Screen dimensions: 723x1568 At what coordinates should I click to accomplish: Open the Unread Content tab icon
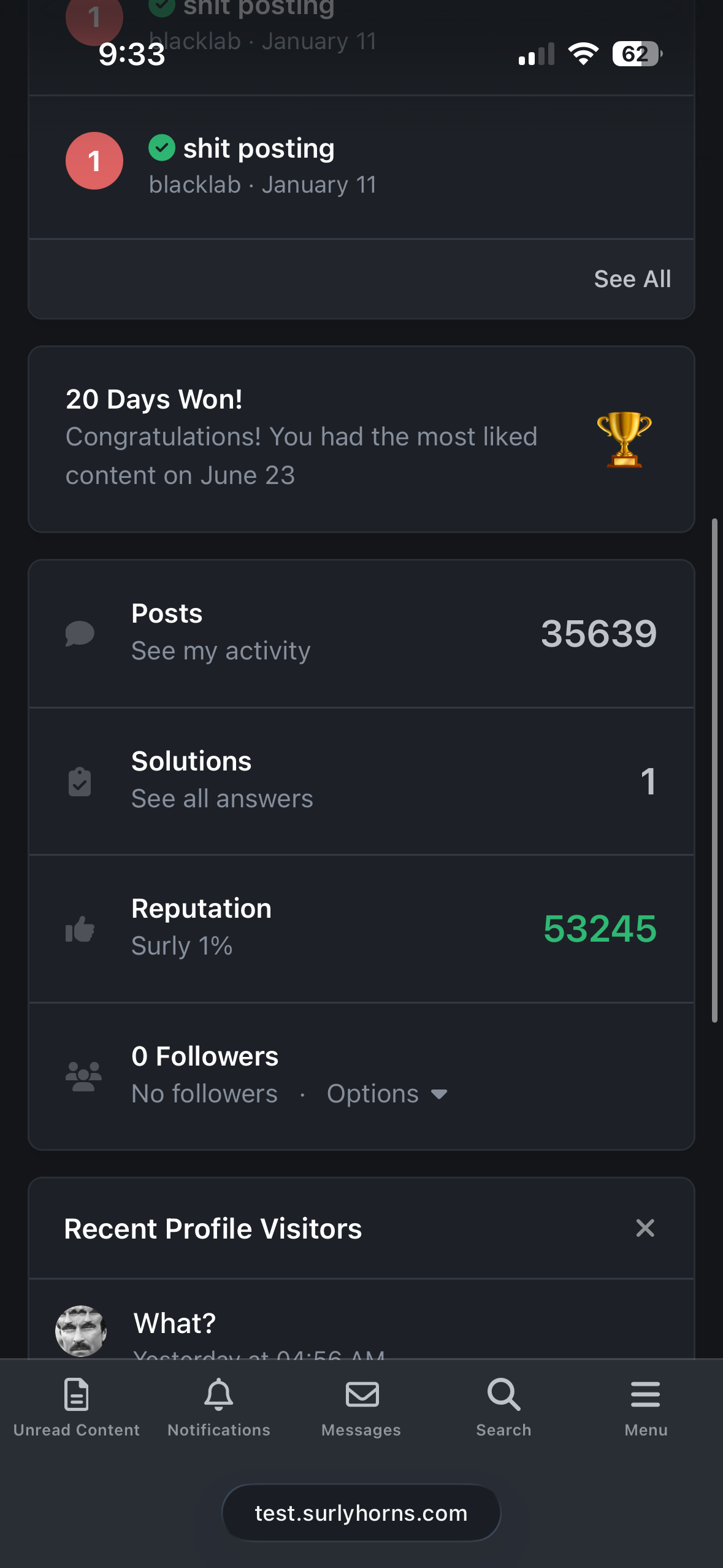[77, 1395]
